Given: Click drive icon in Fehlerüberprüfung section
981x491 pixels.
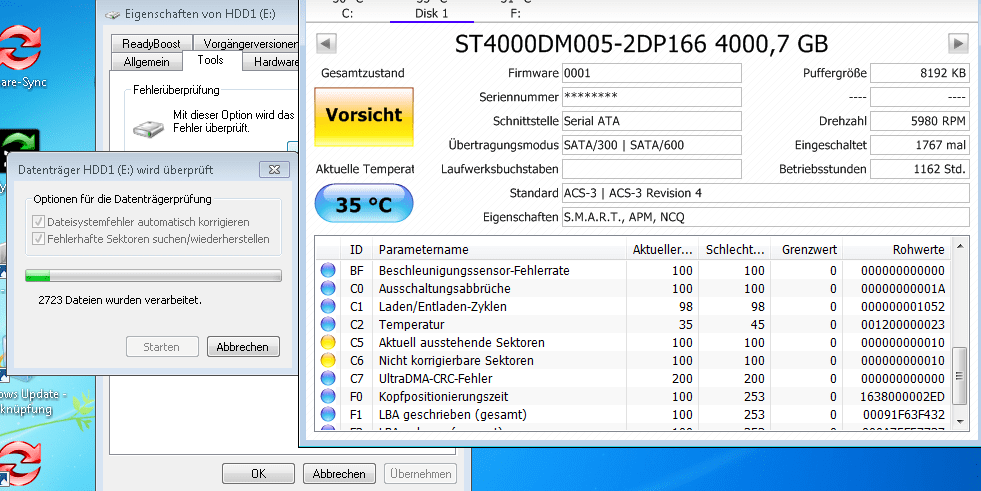Looking at the screenshot, I should coord(148,128).
